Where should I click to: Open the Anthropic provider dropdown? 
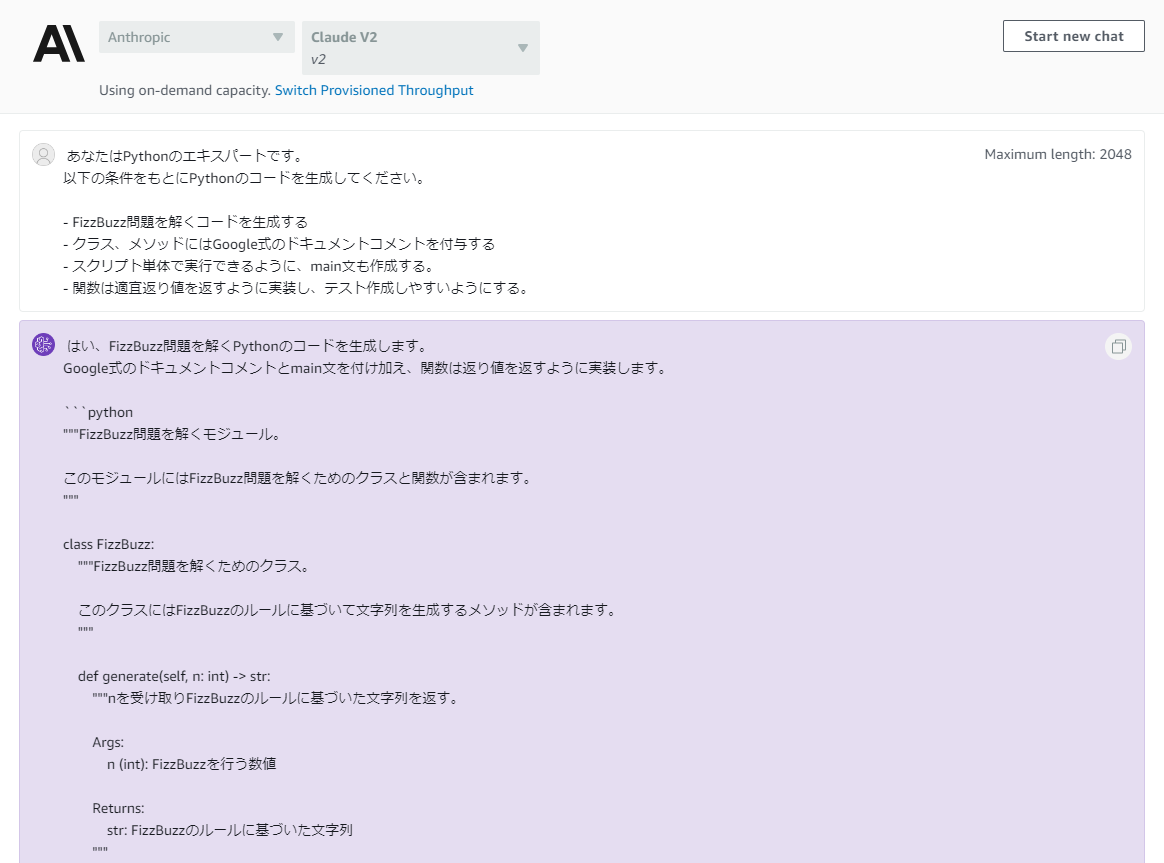[x=197, y=37]
